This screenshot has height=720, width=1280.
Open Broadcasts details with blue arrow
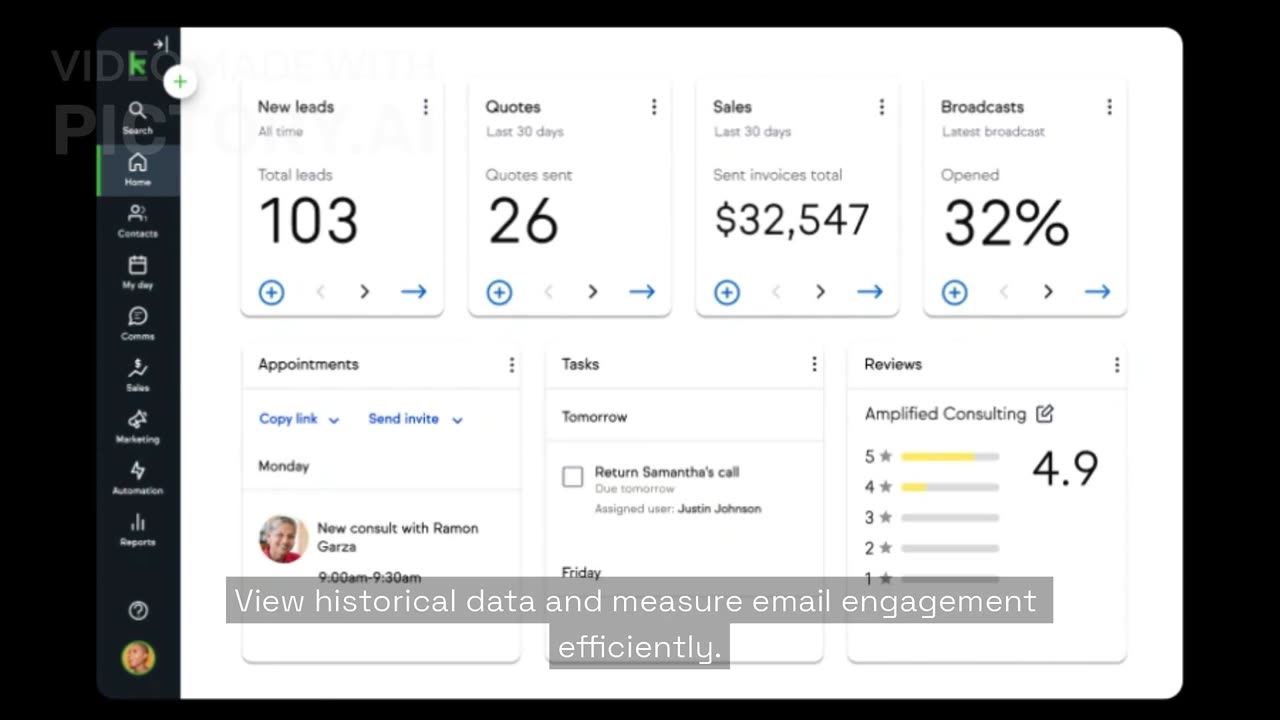(1097, 292)
